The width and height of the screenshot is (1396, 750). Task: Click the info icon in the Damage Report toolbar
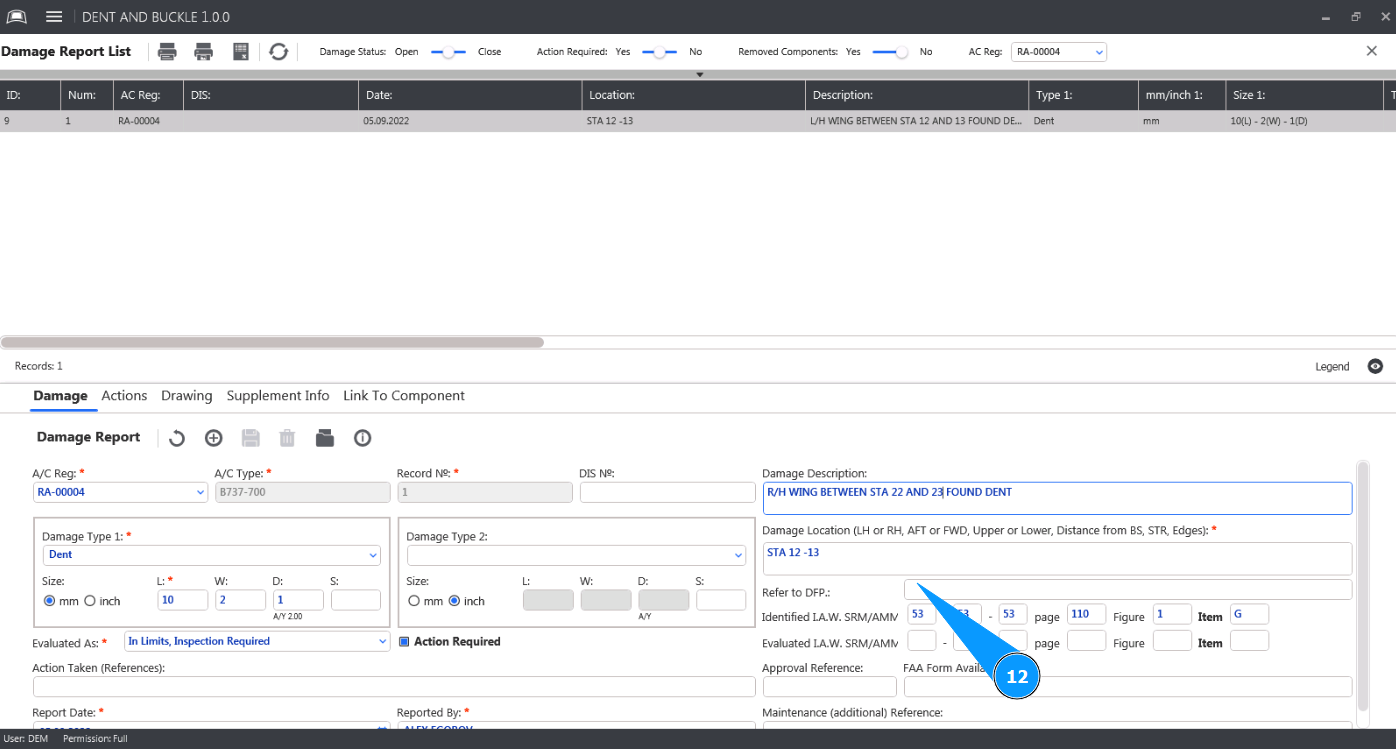(x=362, y=438)
